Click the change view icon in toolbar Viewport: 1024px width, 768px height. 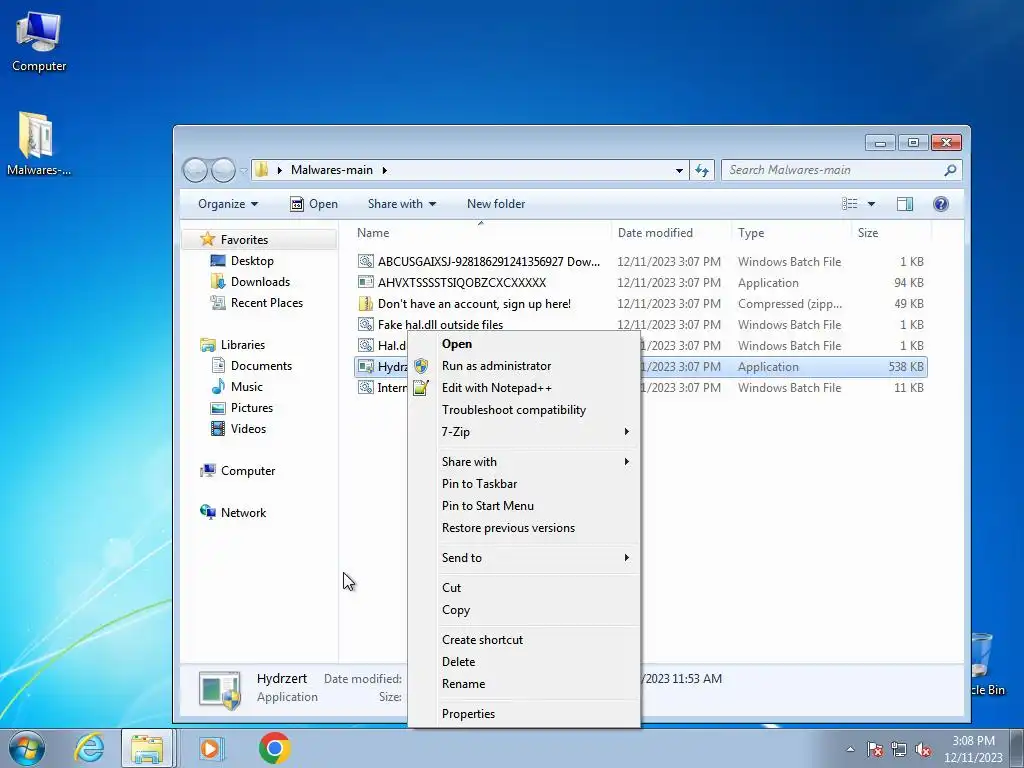tap(850, 204)
